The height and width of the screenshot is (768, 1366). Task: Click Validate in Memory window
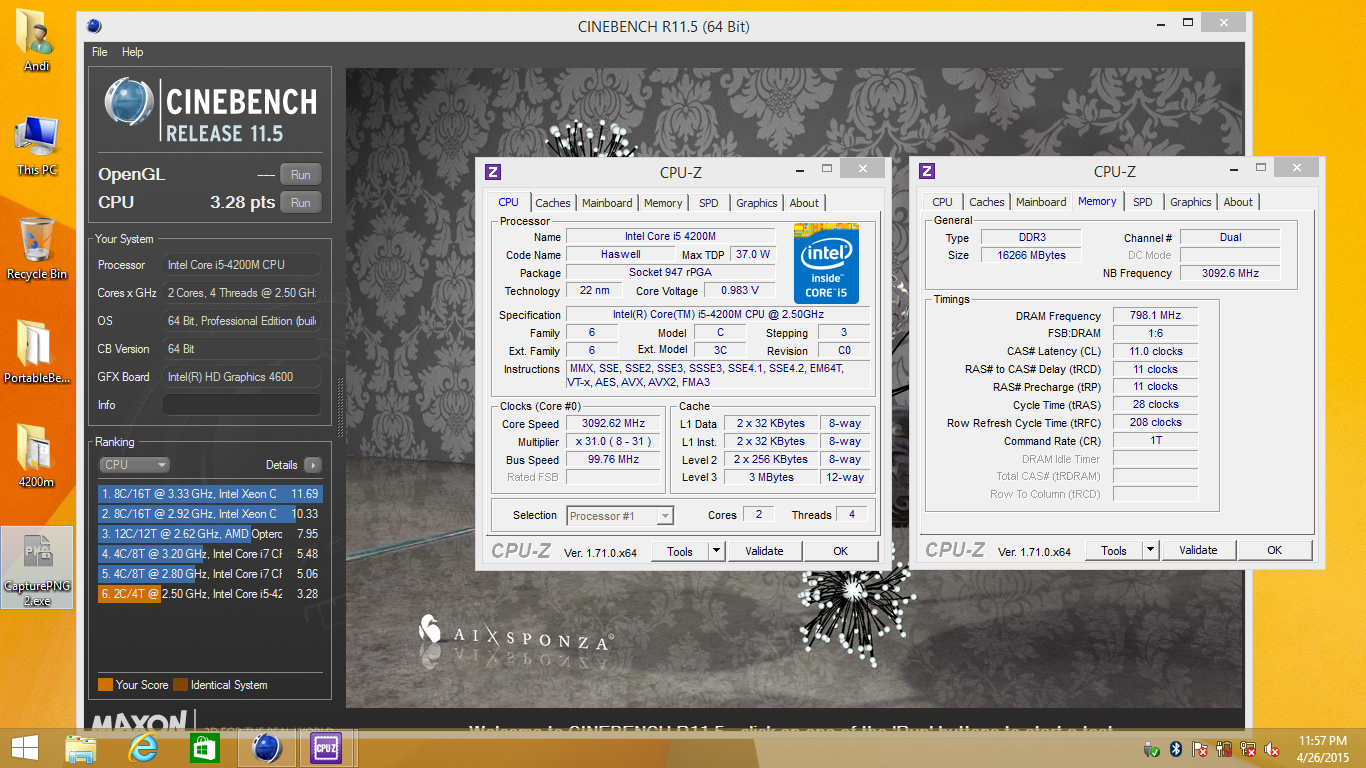[1199, 550]
